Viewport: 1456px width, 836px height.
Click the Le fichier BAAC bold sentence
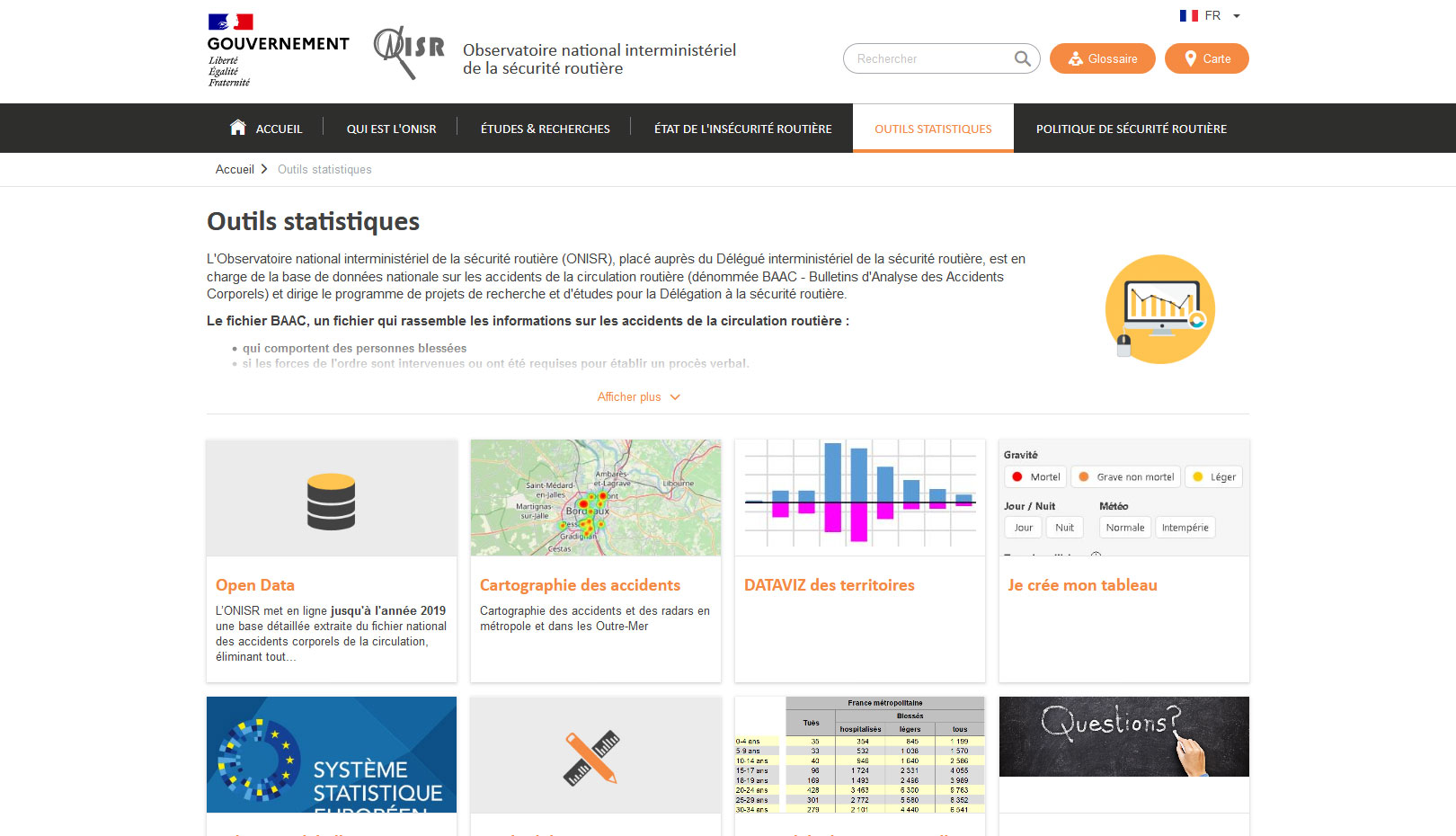(528, 321)
